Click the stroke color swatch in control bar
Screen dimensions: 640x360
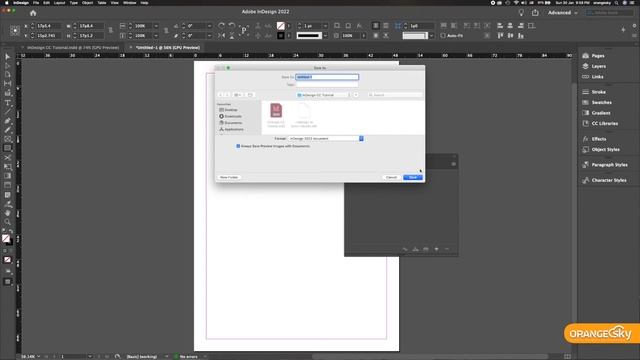[281, 36]
